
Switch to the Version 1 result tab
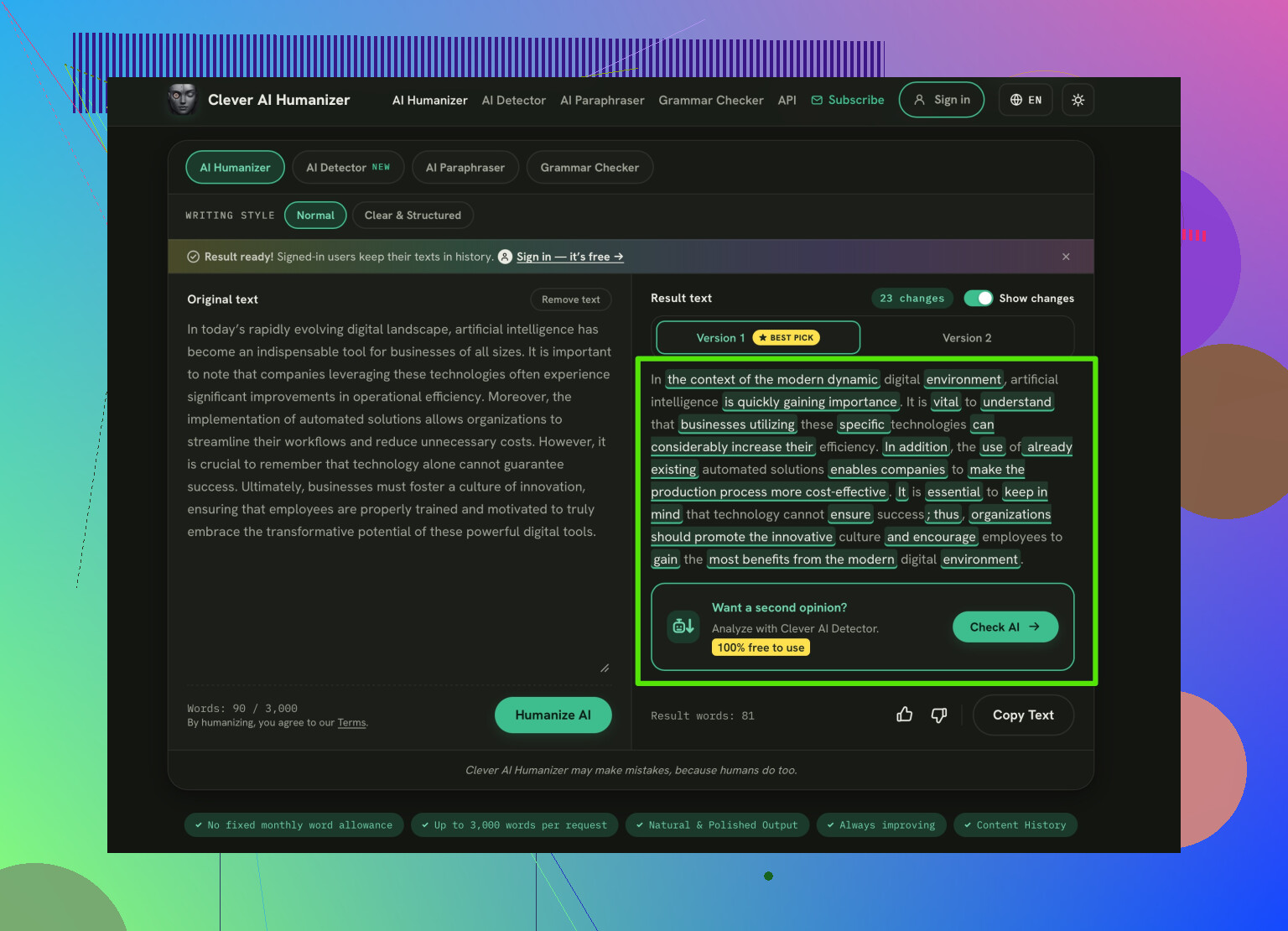pyautogui.click(x=758, y=338)
